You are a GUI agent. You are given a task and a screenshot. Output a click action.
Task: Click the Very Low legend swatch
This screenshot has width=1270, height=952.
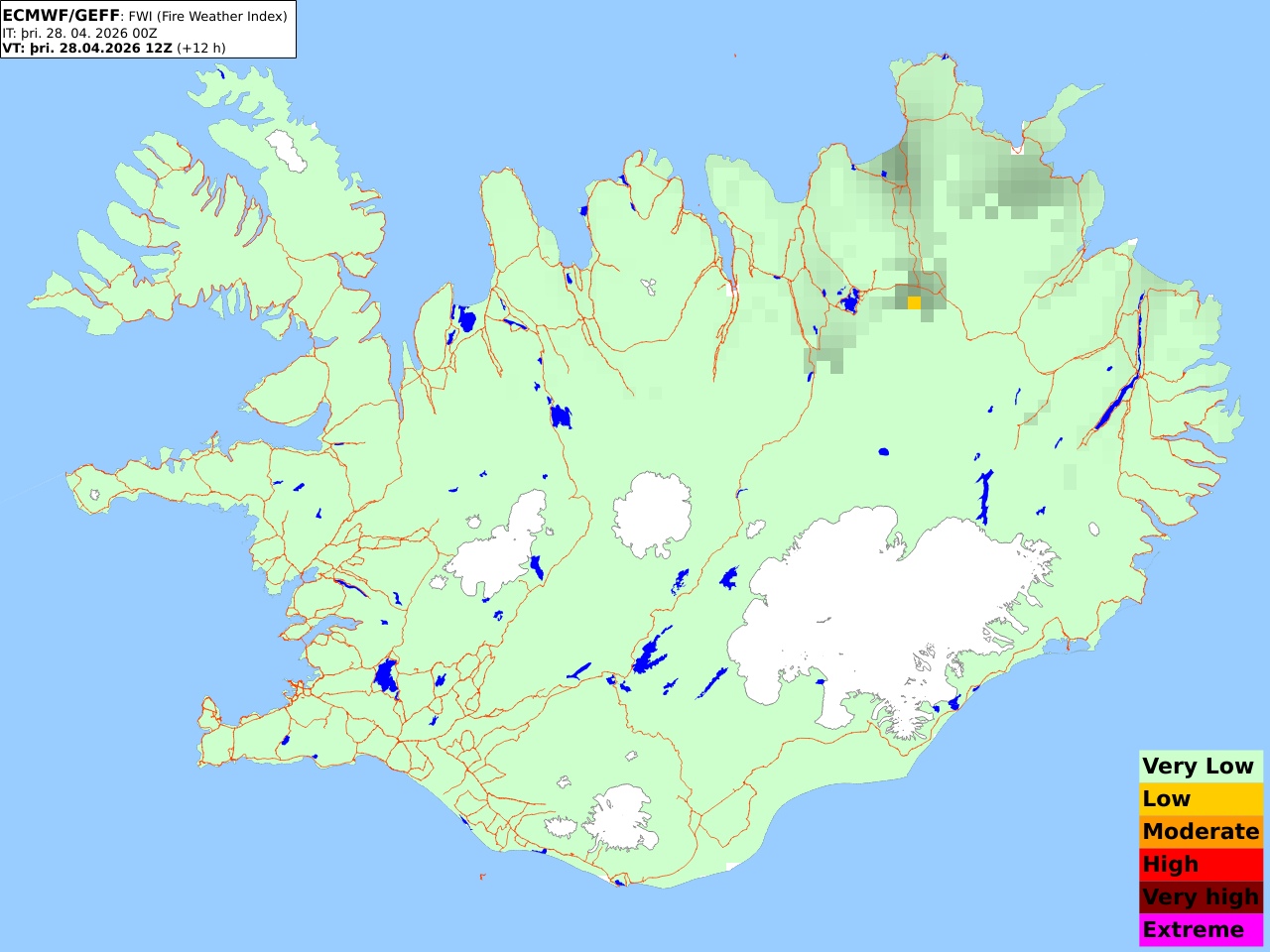(x=1201, y=767)
